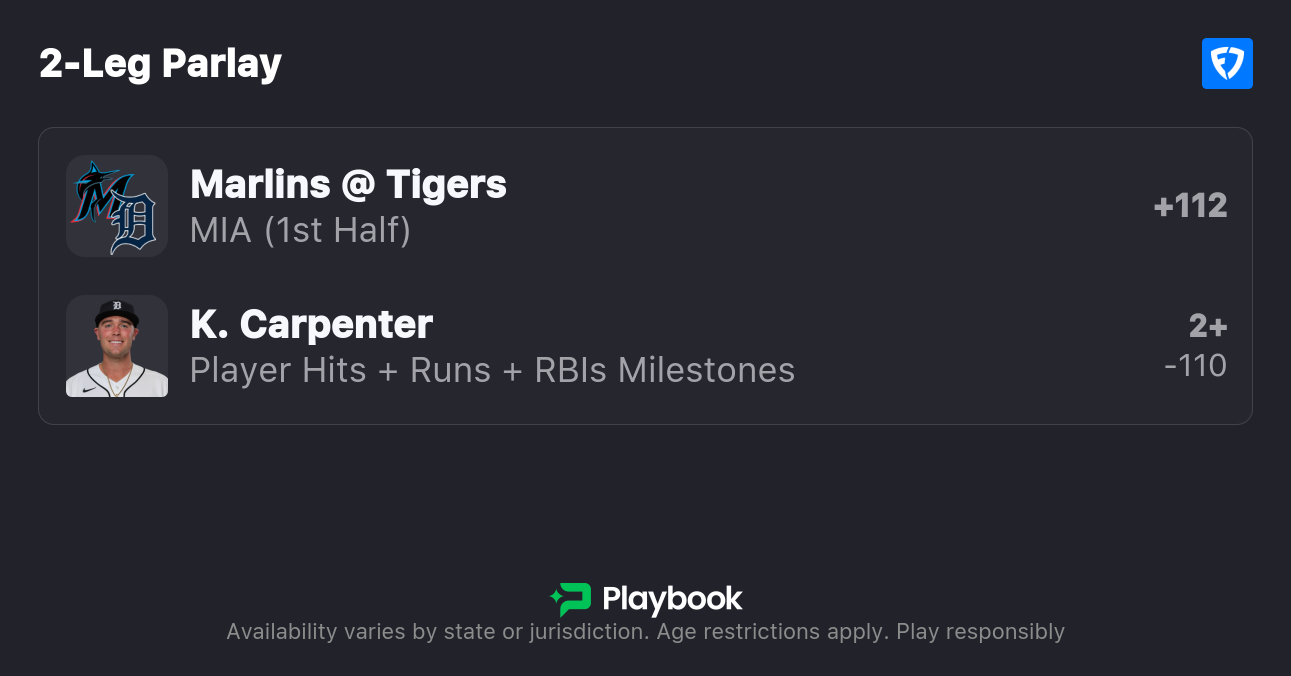Tap the -110 odds value
This screenshot has height=676, width=1291.
(1195, 366)
